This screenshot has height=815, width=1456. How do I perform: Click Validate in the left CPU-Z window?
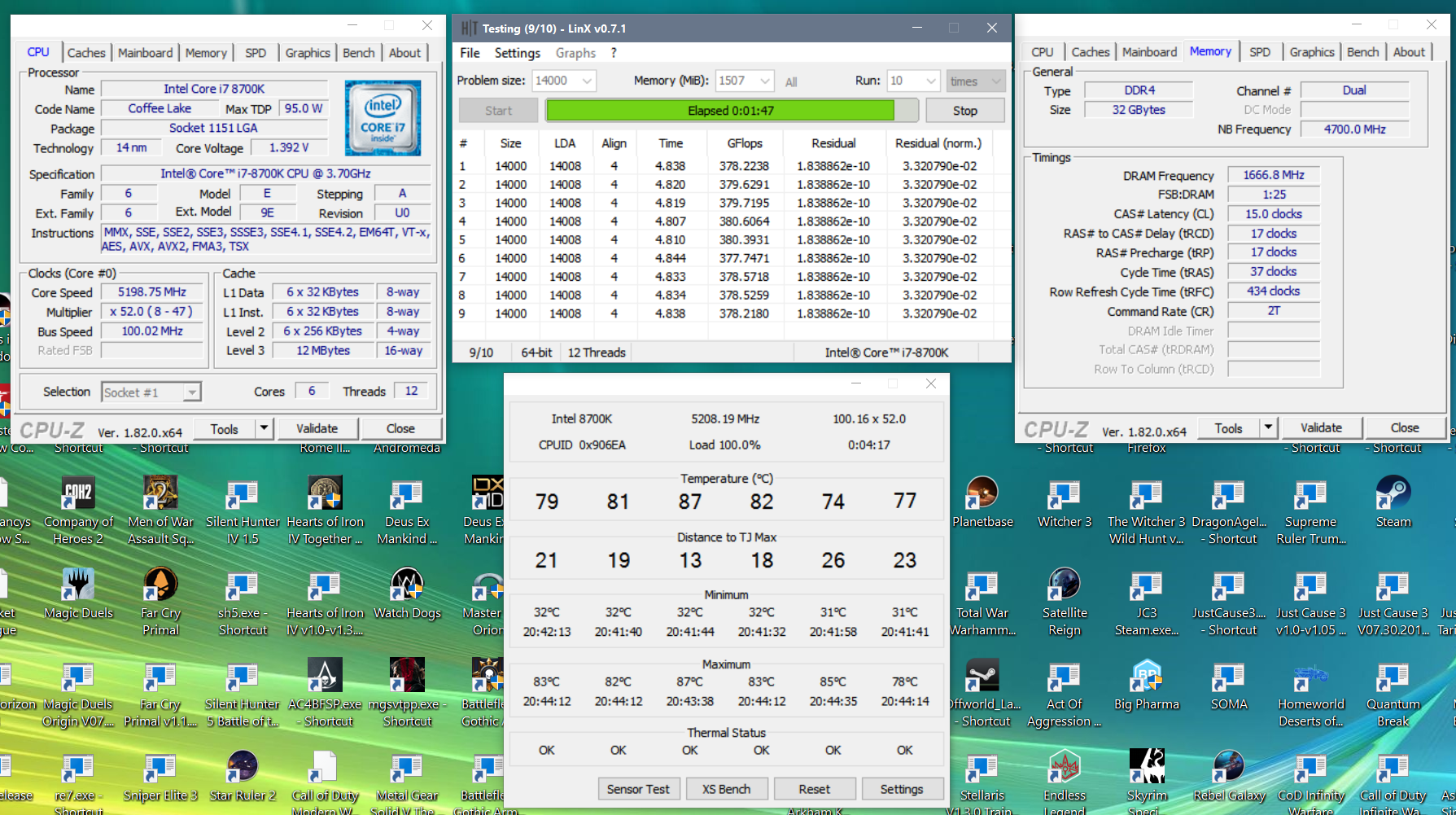click(317, 428)
